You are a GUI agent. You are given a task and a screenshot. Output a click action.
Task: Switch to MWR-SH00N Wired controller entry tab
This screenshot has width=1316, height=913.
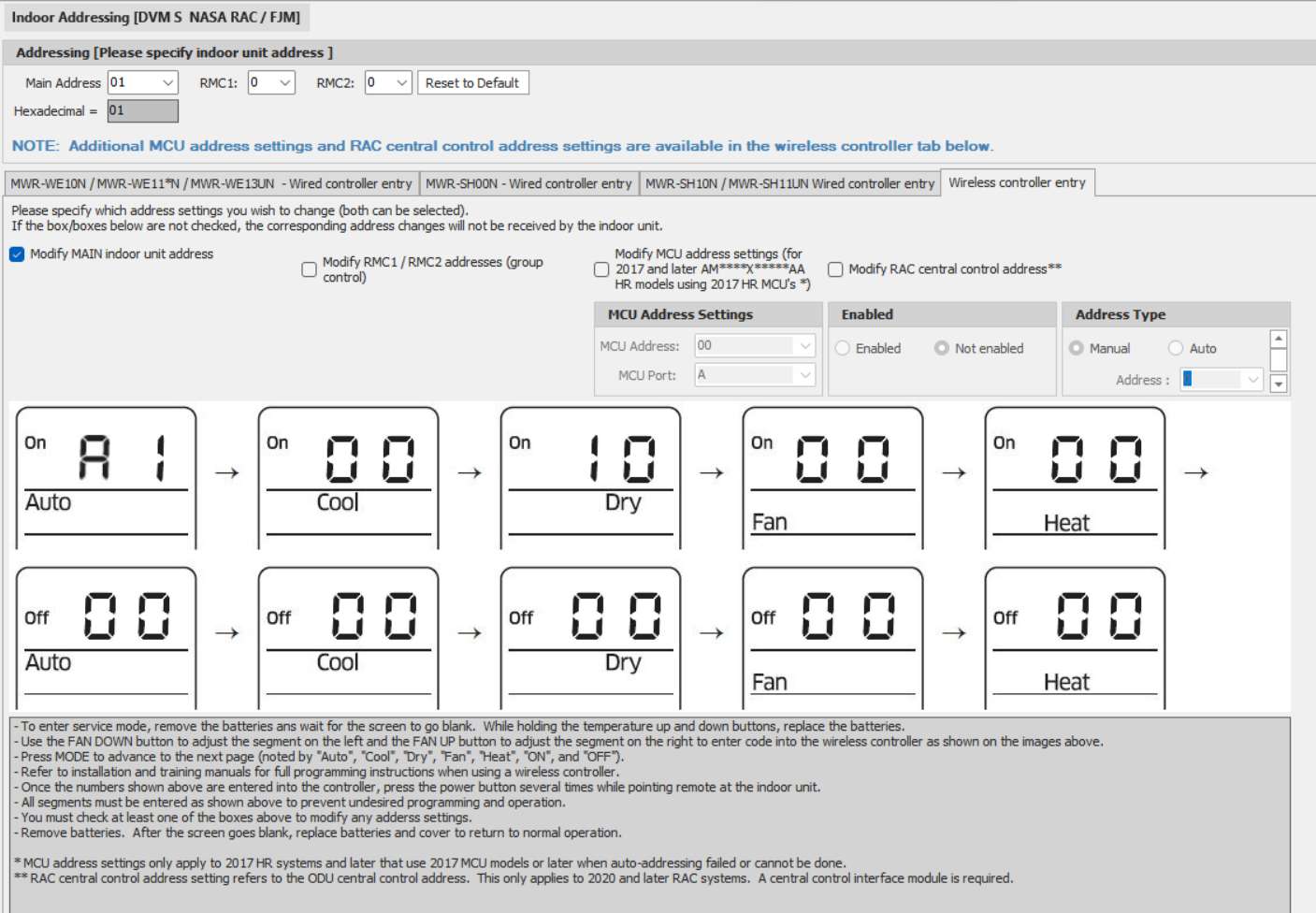tap(528, 184)
